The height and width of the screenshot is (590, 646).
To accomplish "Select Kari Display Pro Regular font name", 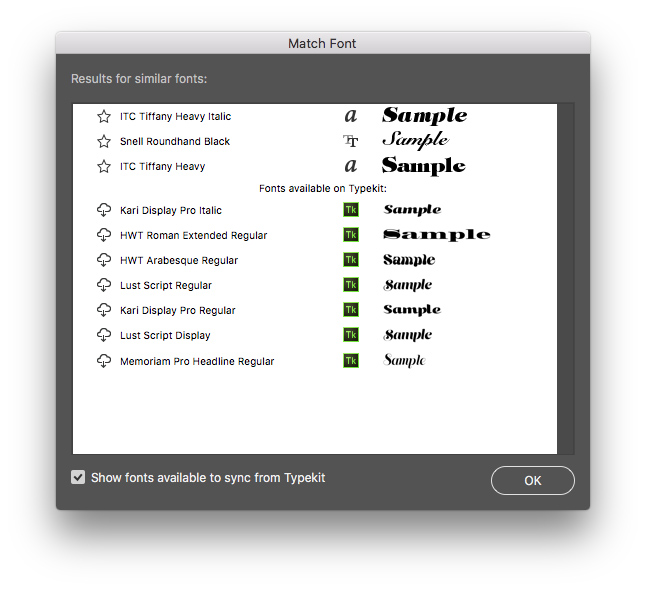I will (178, 310).
